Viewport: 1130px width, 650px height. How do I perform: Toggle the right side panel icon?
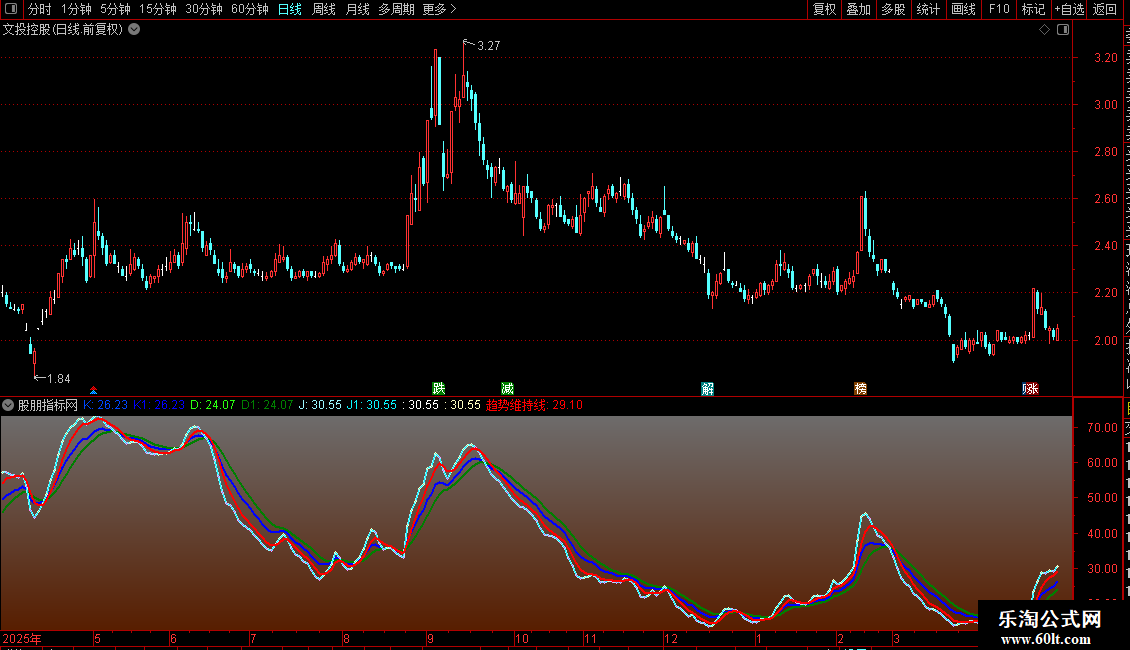click(x=1063, y=30)
